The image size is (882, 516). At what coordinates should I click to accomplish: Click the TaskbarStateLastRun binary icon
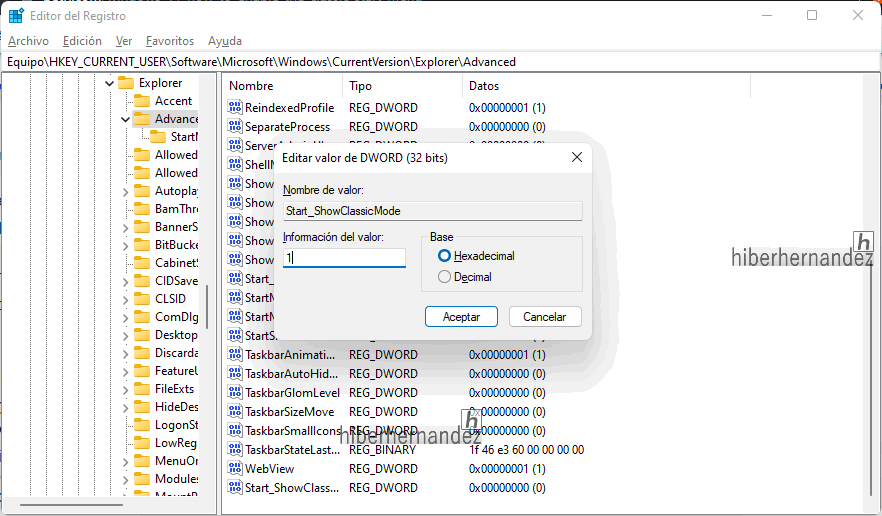[235, 449]
